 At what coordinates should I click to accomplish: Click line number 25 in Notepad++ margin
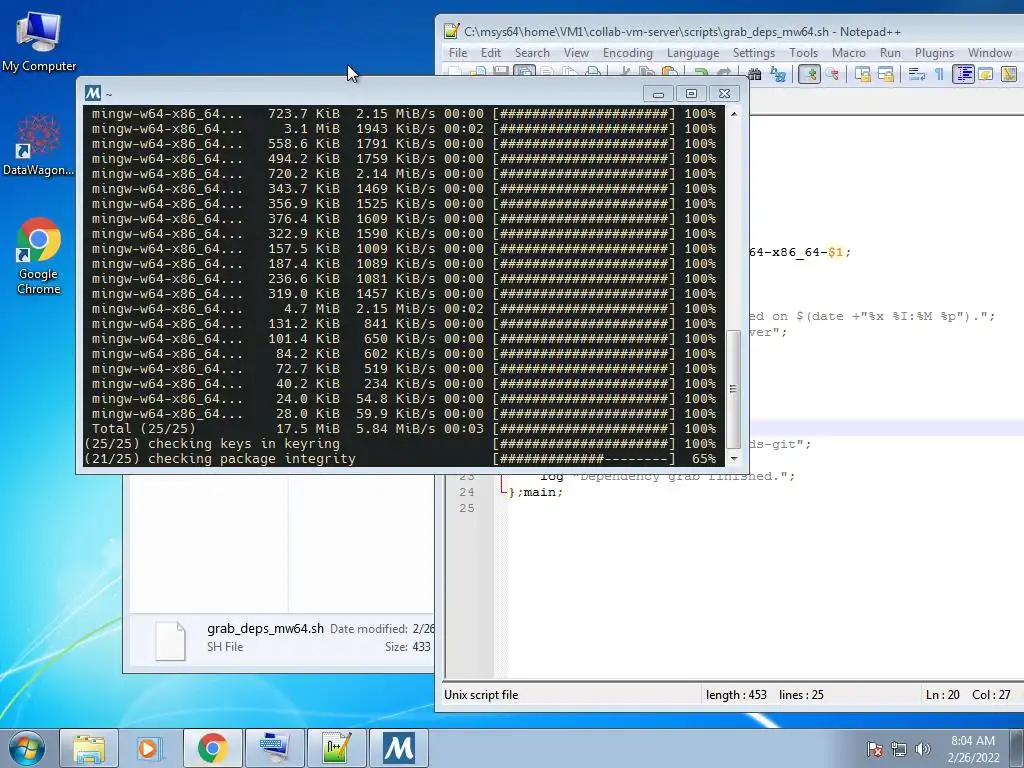click(467, 508)
